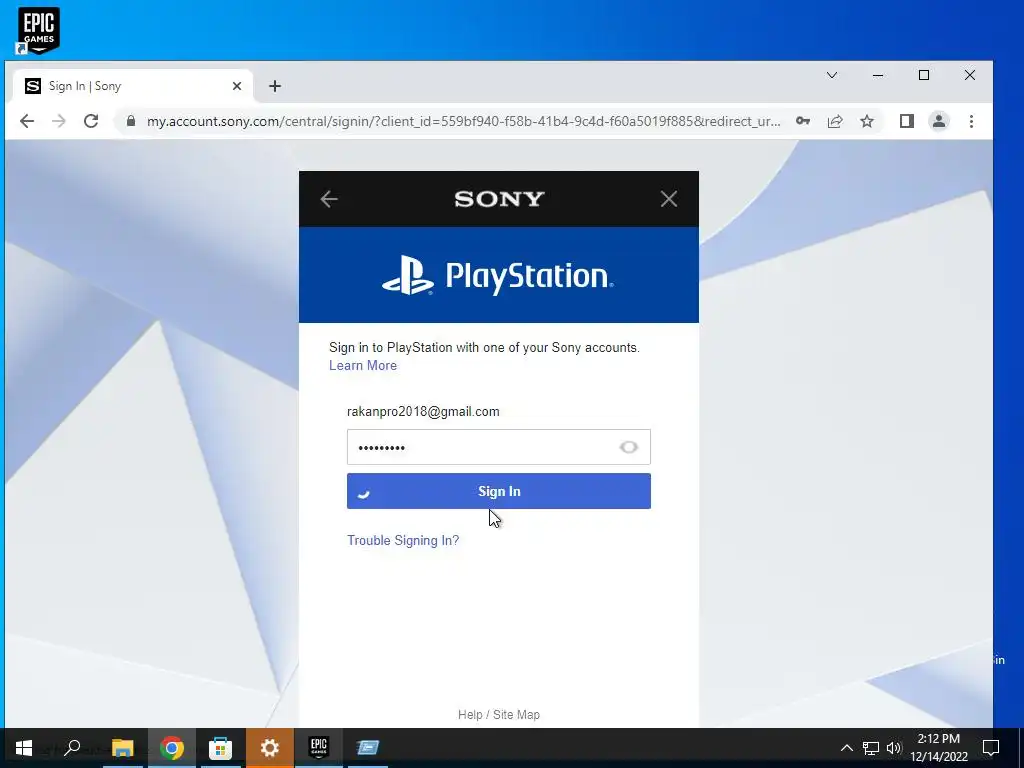Click the blue Sign In button
Image resolution: width=1024 pixels, height=768 pixels.
(x=498, y=491)
